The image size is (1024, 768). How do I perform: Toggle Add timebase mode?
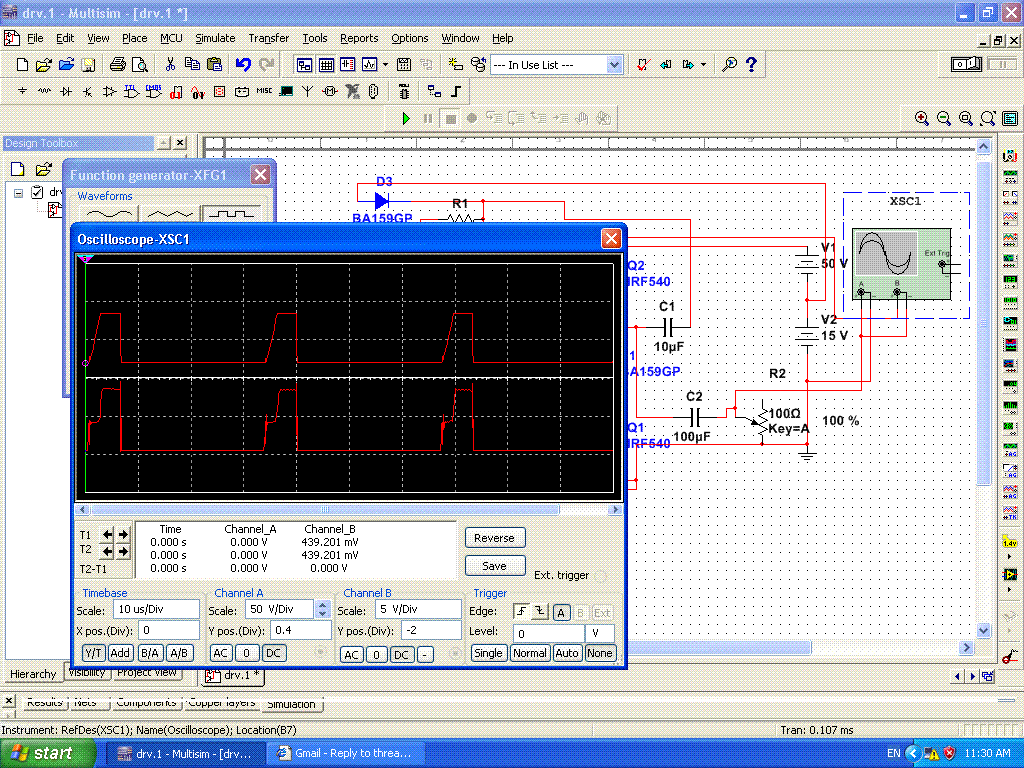point(120,652)
